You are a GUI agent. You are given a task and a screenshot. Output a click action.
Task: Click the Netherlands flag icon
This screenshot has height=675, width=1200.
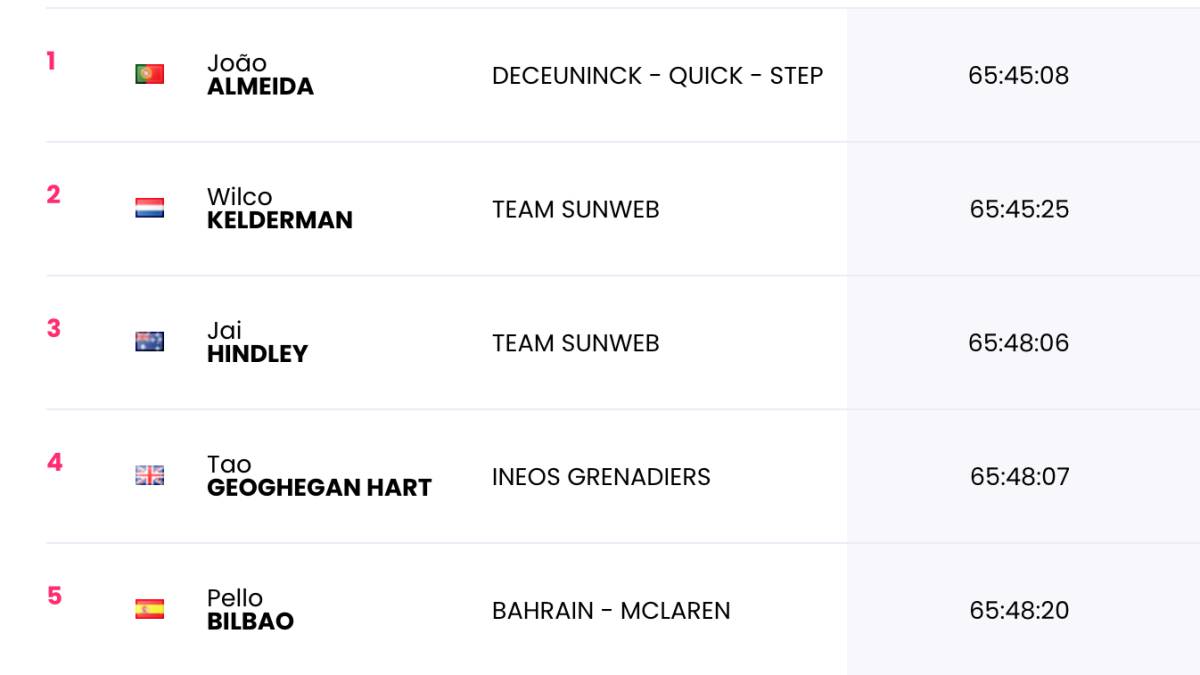point(150,208)
